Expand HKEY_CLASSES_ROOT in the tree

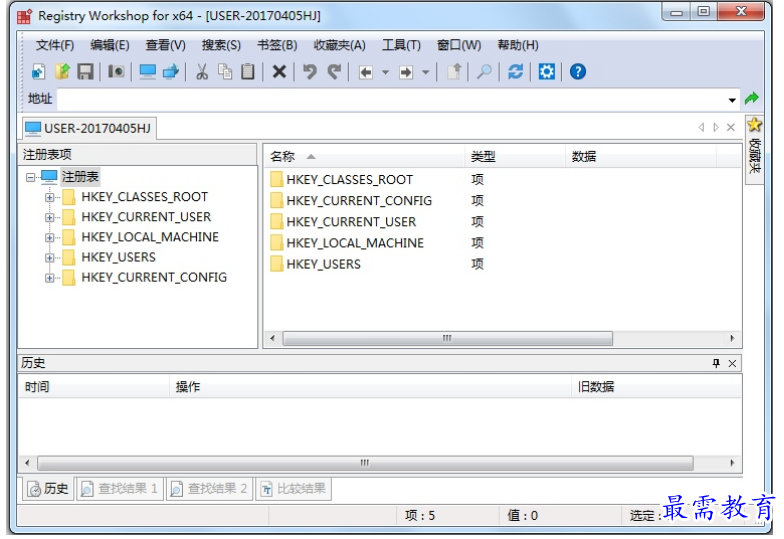pos(50,198)
